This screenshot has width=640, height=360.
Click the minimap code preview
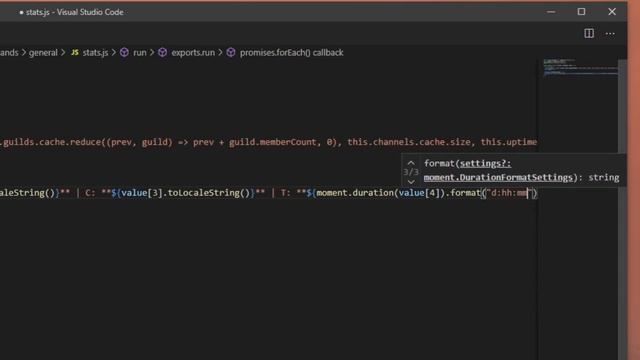(580, 68)
